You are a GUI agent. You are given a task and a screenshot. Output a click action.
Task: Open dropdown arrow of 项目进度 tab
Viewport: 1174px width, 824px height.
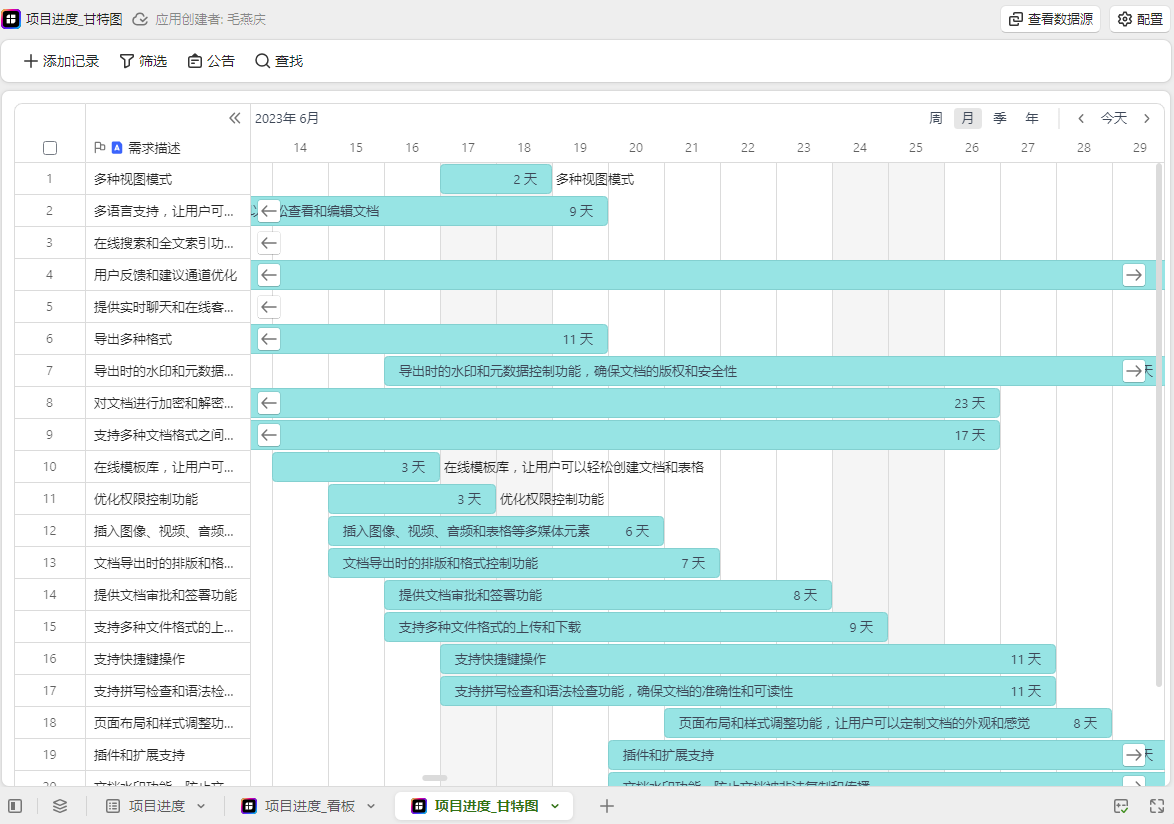pos(201,806)
